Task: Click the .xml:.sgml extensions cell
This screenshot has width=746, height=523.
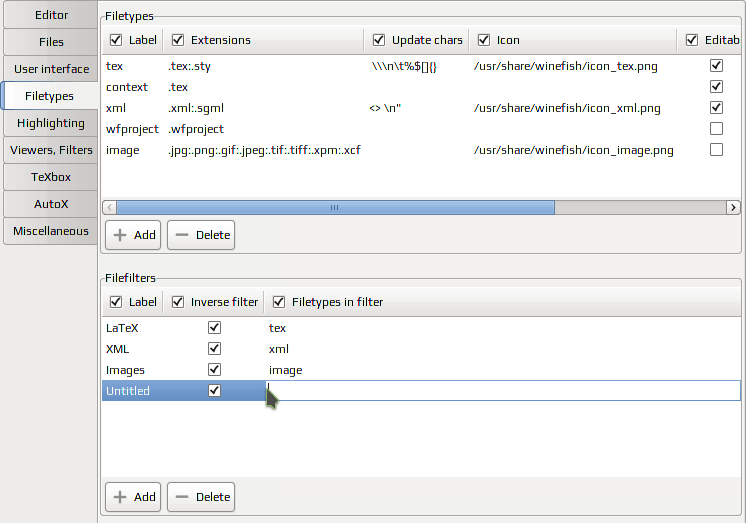Action: coord(196,108)
